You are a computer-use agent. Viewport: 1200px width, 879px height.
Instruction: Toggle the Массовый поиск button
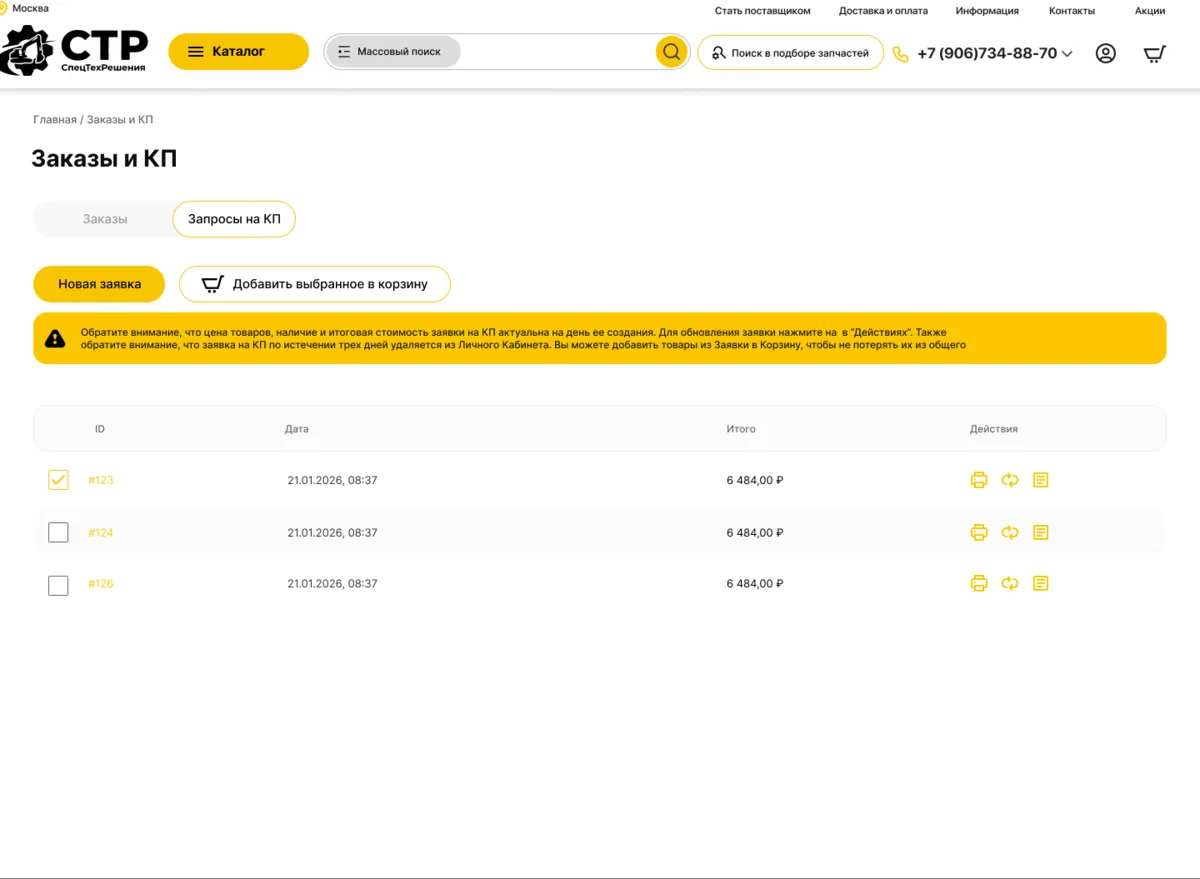393,52
